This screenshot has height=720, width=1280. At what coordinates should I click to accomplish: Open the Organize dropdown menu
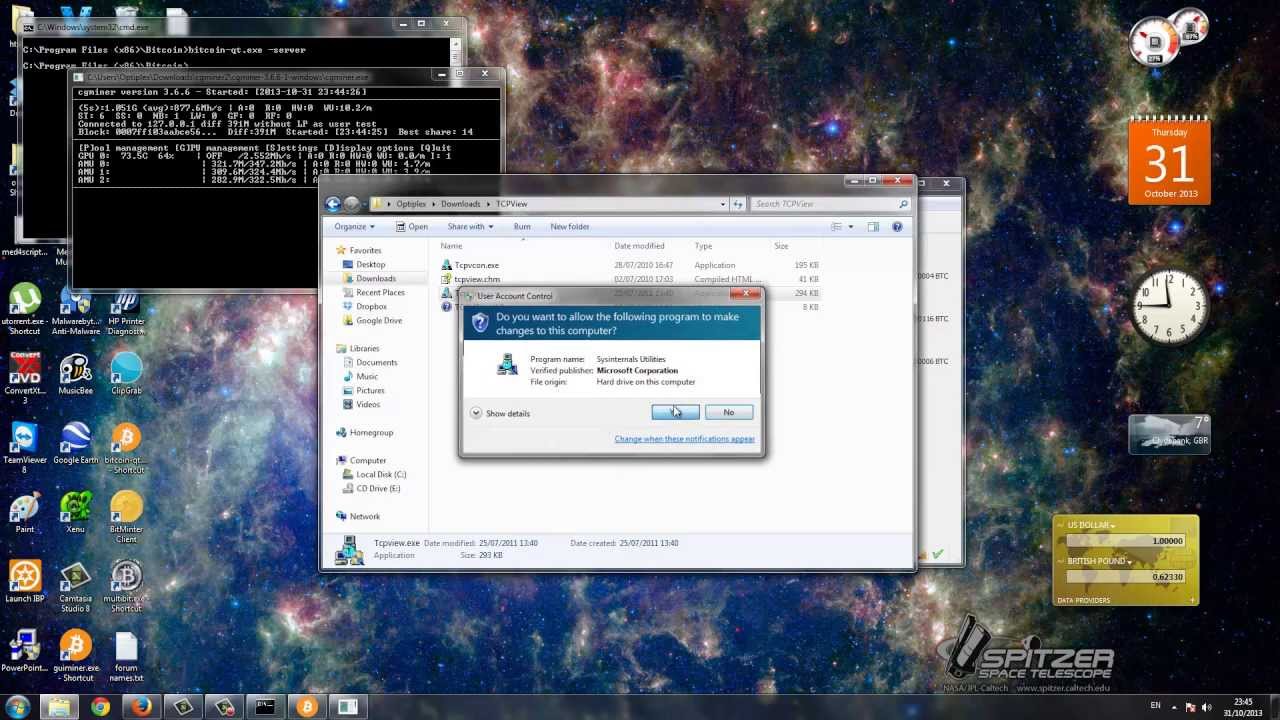(x=354, y=227)
